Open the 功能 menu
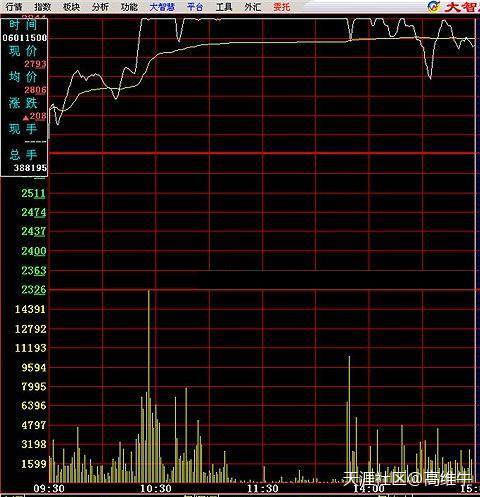Screen dimensions: 480x497 [129, 7]
